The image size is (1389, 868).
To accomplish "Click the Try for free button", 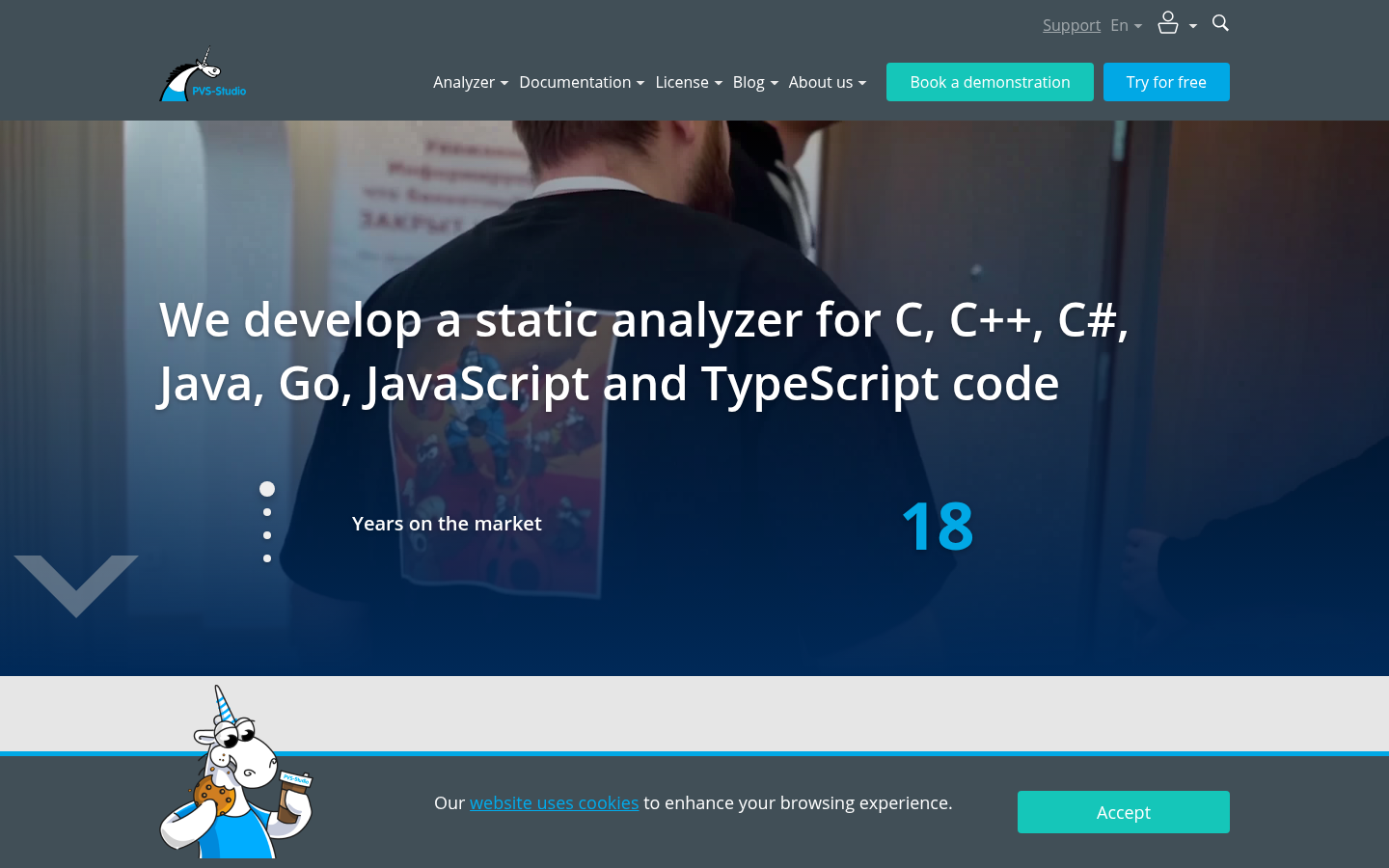I will pos(1166,82).
